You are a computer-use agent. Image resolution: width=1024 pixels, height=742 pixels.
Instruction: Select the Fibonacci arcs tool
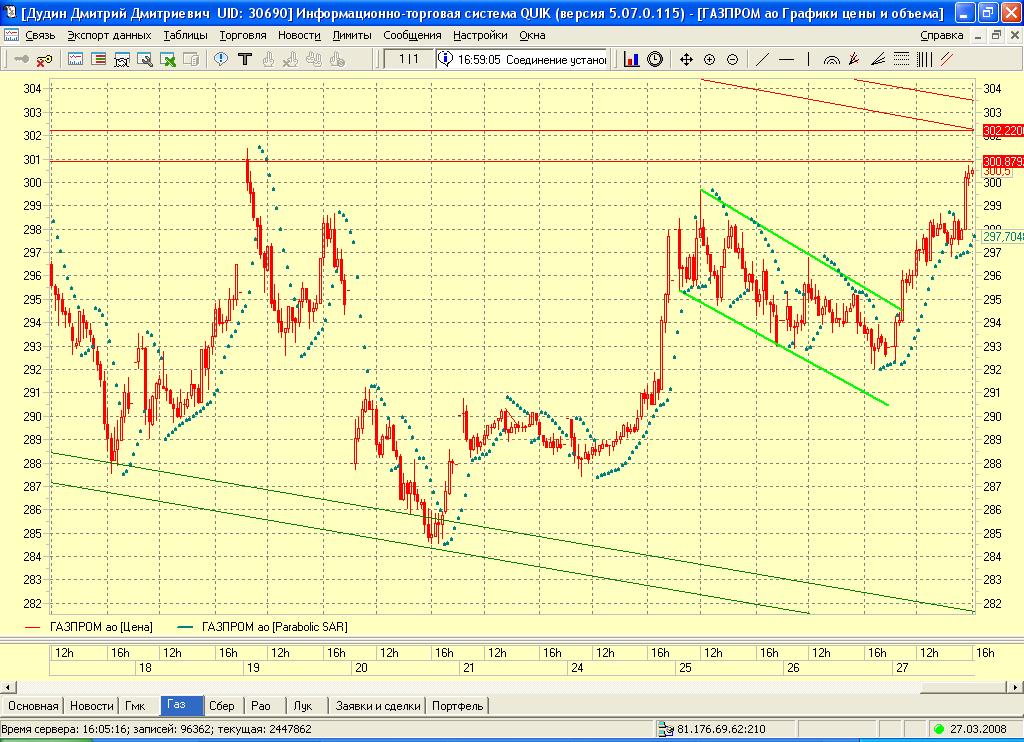tap(831, 59)
